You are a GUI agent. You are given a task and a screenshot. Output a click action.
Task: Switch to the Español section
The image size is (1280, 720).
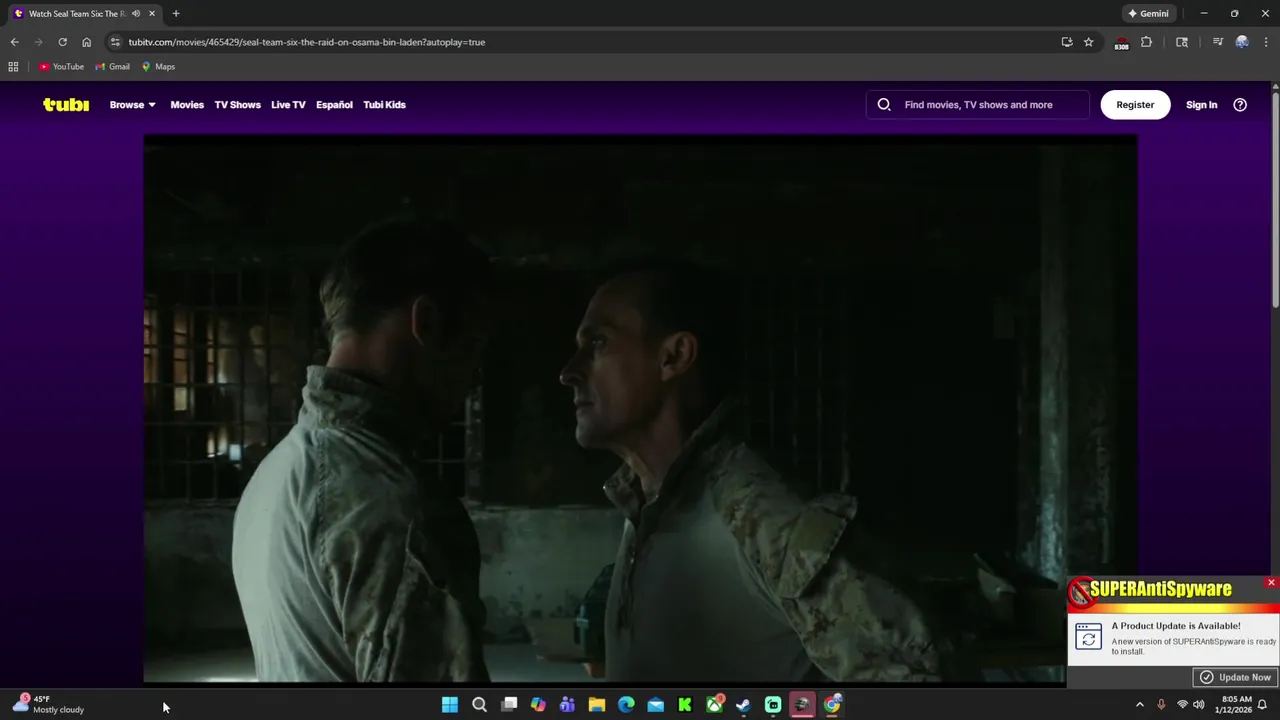click(334, 104)
